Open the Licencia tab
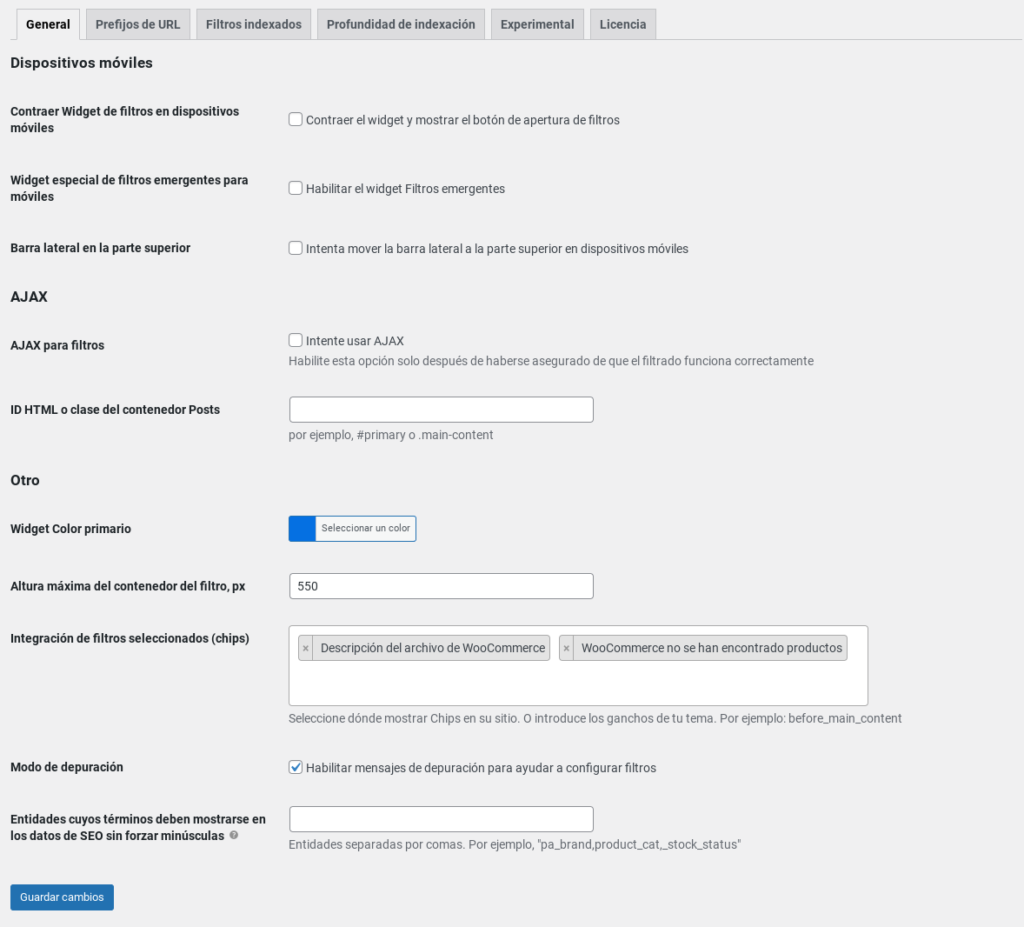 tap(623, 24)
